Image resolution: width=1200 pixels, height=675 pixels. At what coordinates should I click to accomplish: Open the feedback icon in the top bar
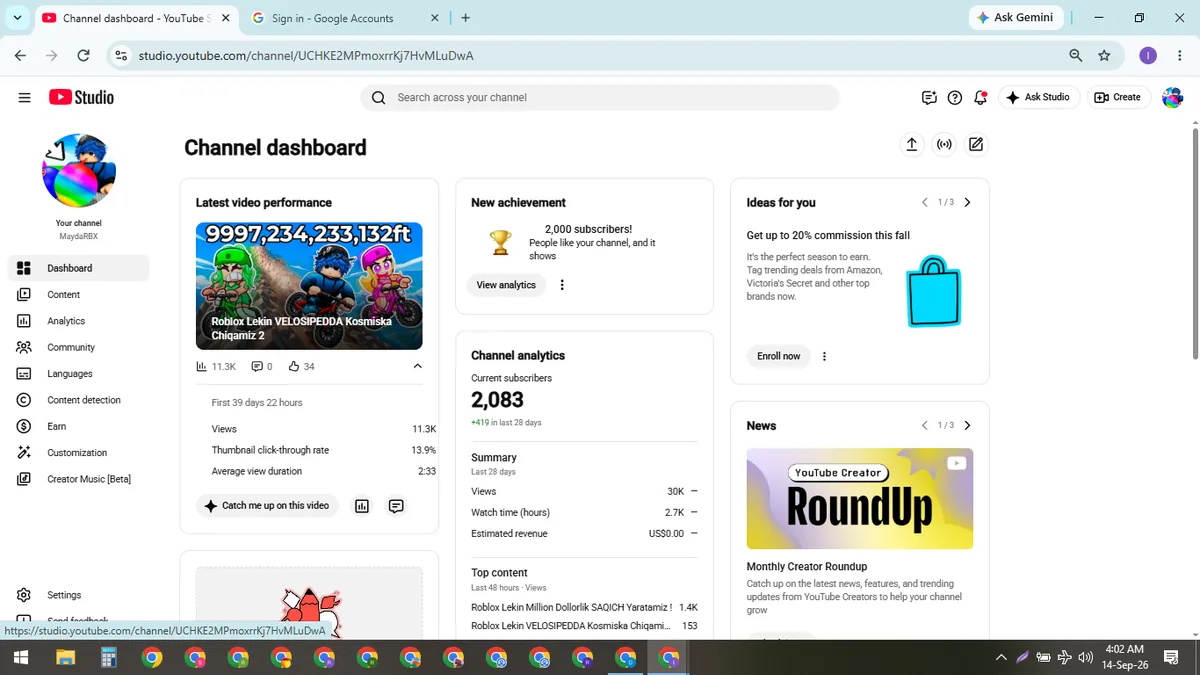[x=929, y=97]
